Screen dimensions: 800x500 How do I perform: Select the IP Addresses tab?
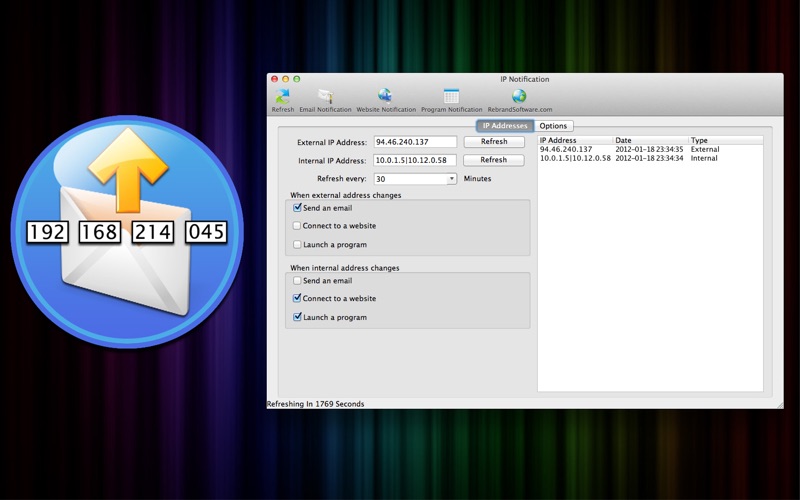[505, 126]
